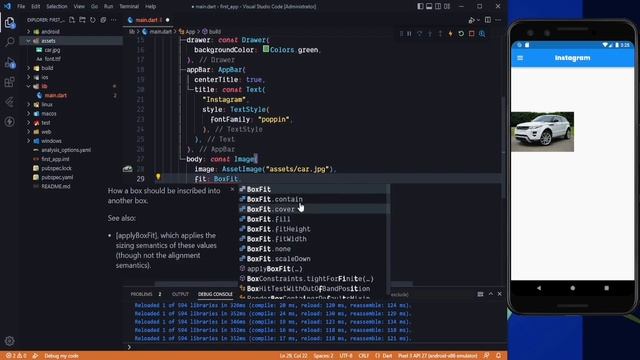Open the Search view in activity bar
This screenshot has width=640, height=360.
point(9,42)
